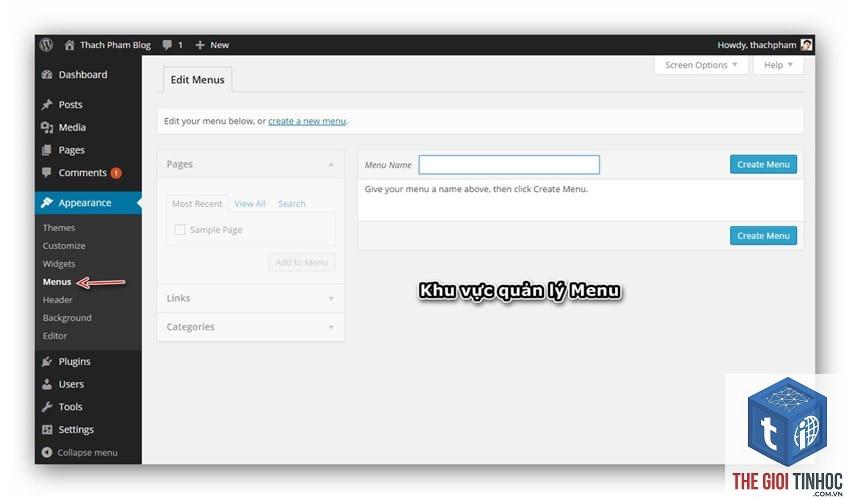
Task: Click the Appearance paintbrush icon
Action: coord(47,203)
